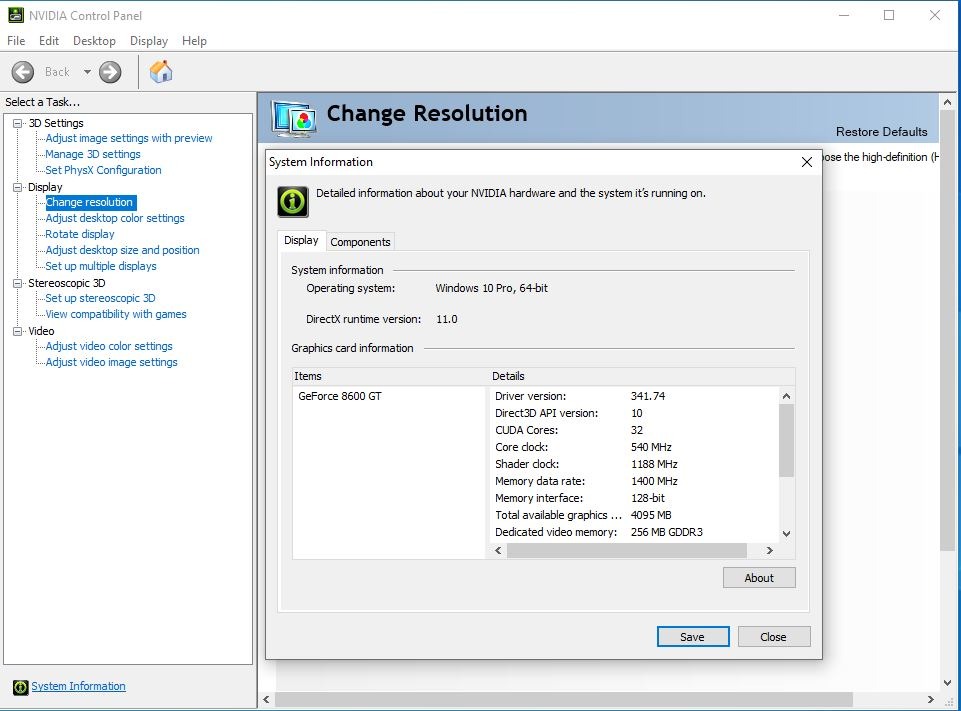Click details list scroll right arrow
Screen dimensions: 961x711
coord(770,550)
